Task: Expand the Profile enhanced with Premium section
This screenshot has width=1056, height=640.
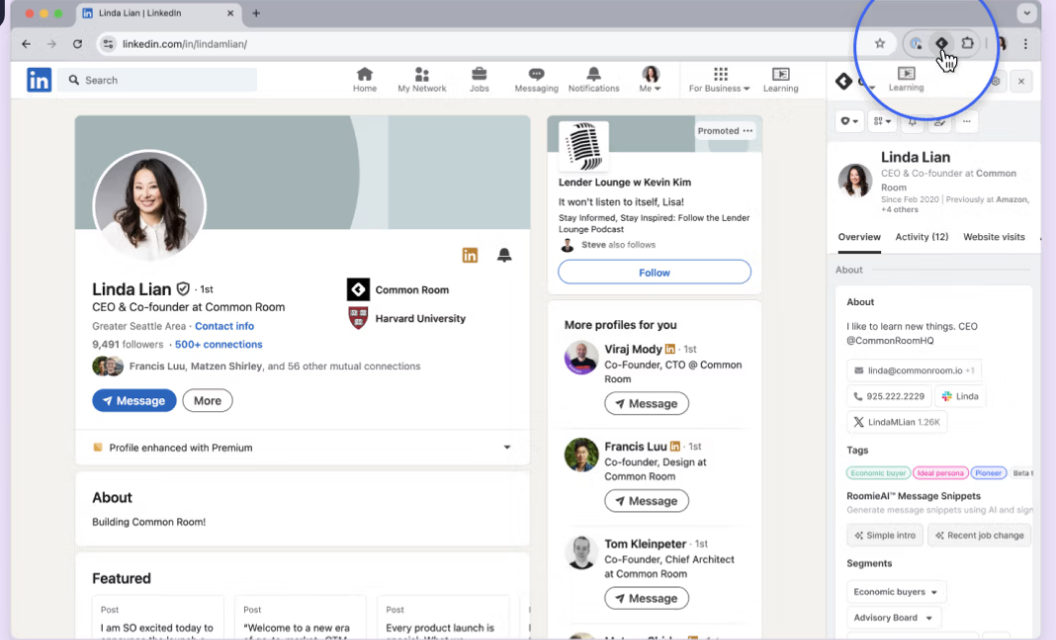Action: (506, 448)
